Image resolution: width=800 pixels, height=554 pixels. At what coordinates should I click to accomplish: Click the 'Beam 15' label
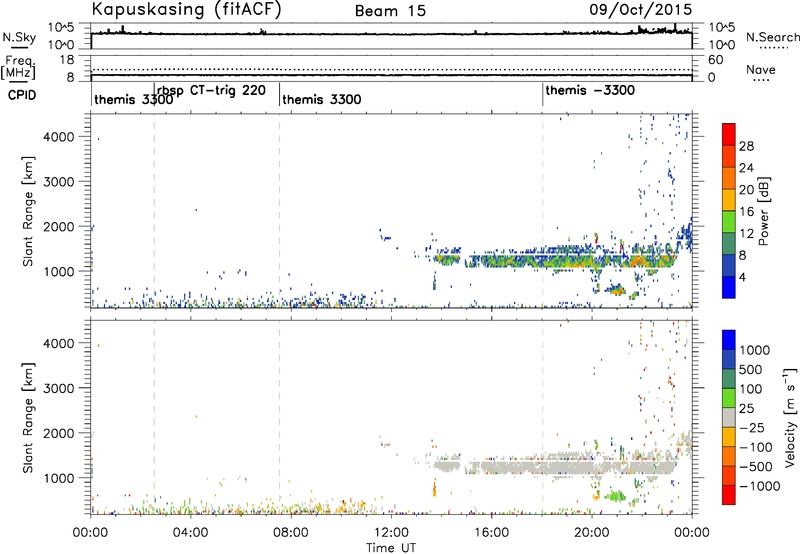pyautogui.click(x=390, y=11)
